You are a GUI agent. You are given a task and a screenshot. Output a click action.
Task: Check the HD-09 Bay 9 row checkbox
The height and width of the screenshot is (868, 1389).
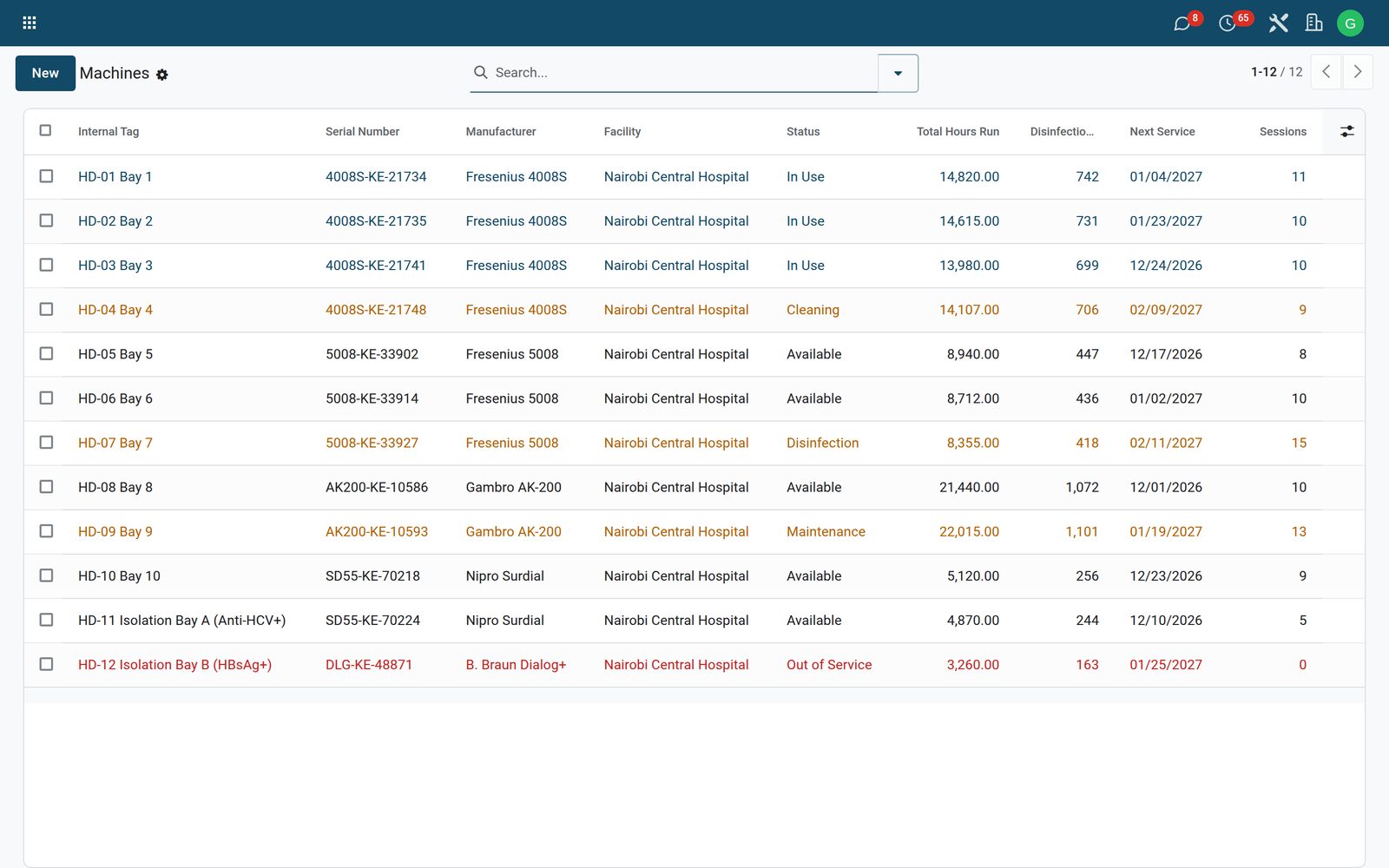pos(46,530)
